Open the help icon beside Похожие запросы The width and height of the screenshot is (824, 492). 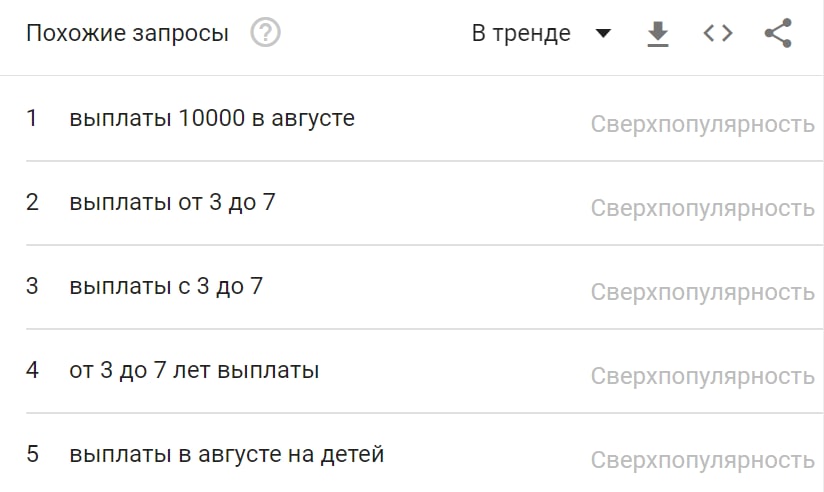pos(265,33)
